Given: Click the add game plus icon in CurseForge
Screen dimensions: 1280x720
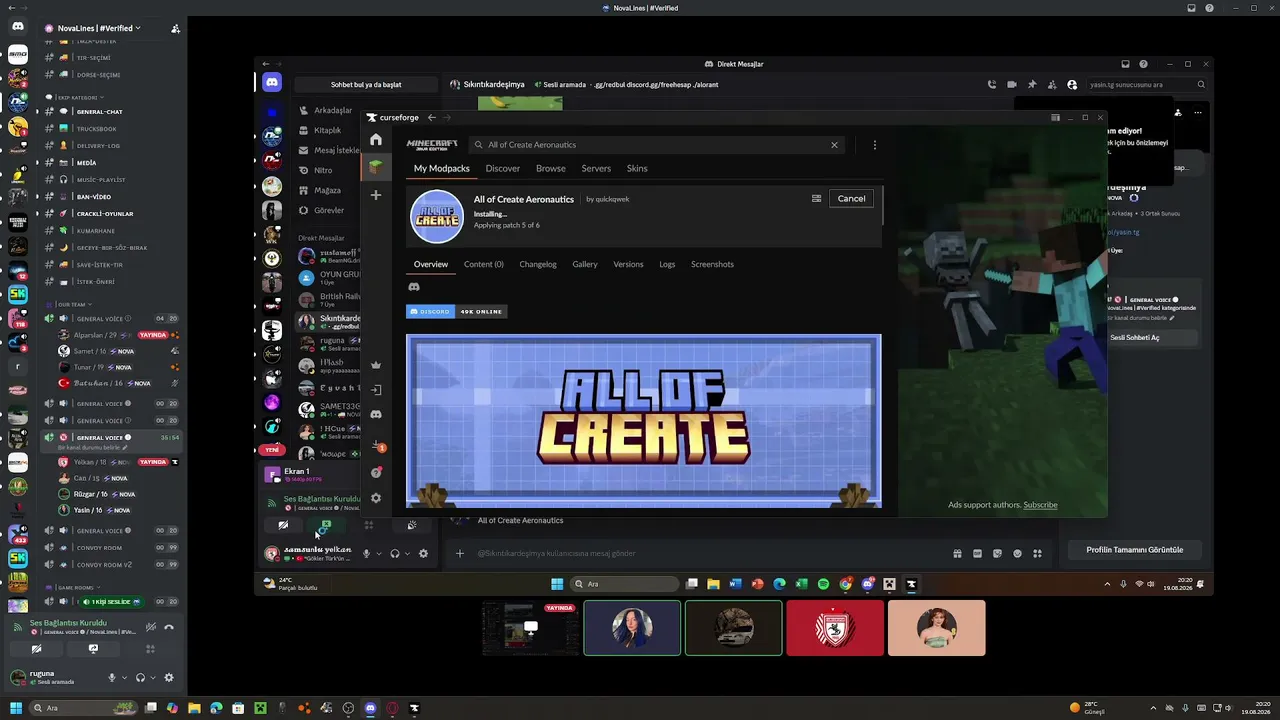Looking at the screenshot, I should pos(376,195).
